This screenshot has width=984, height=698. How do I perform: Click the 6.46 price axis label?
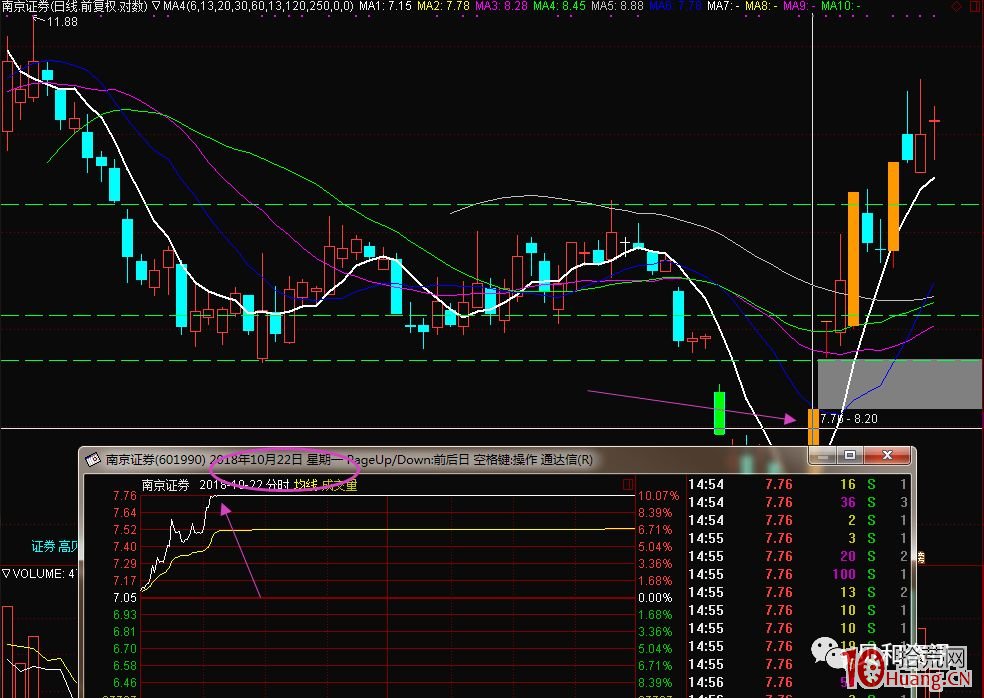tap(124, 682)
